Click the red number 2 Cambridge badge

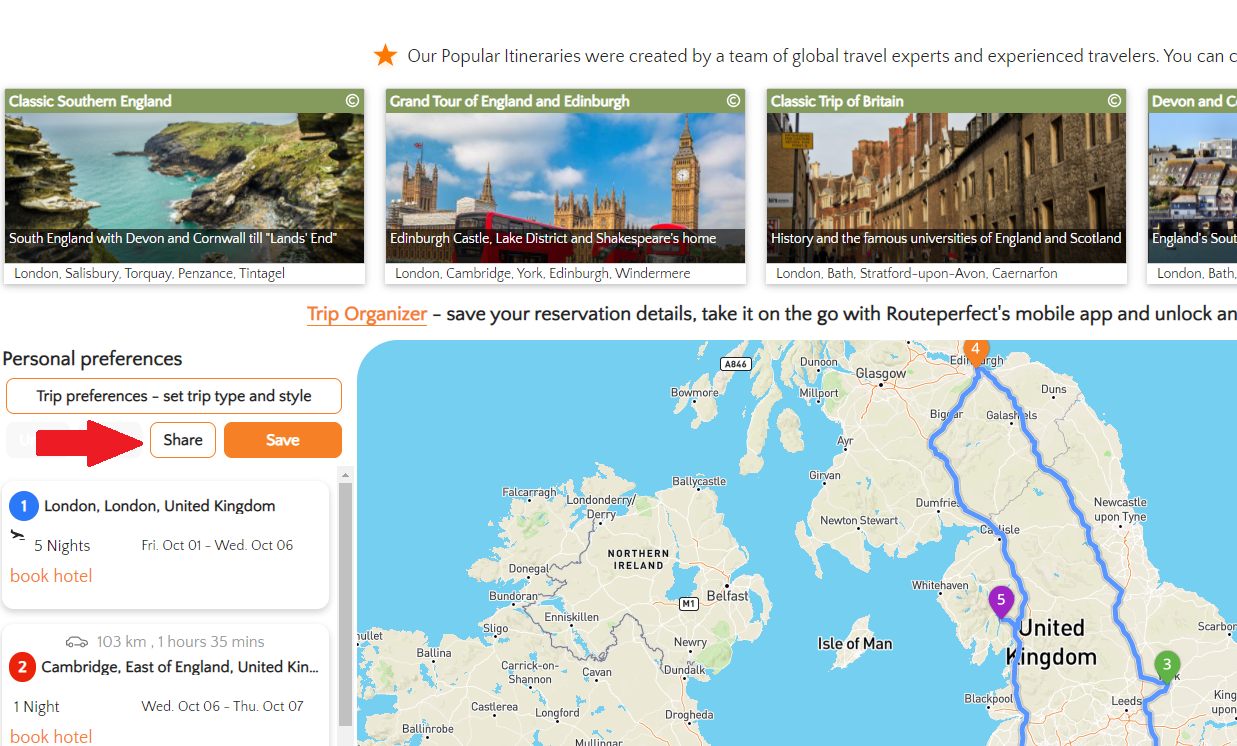[22, 667]
